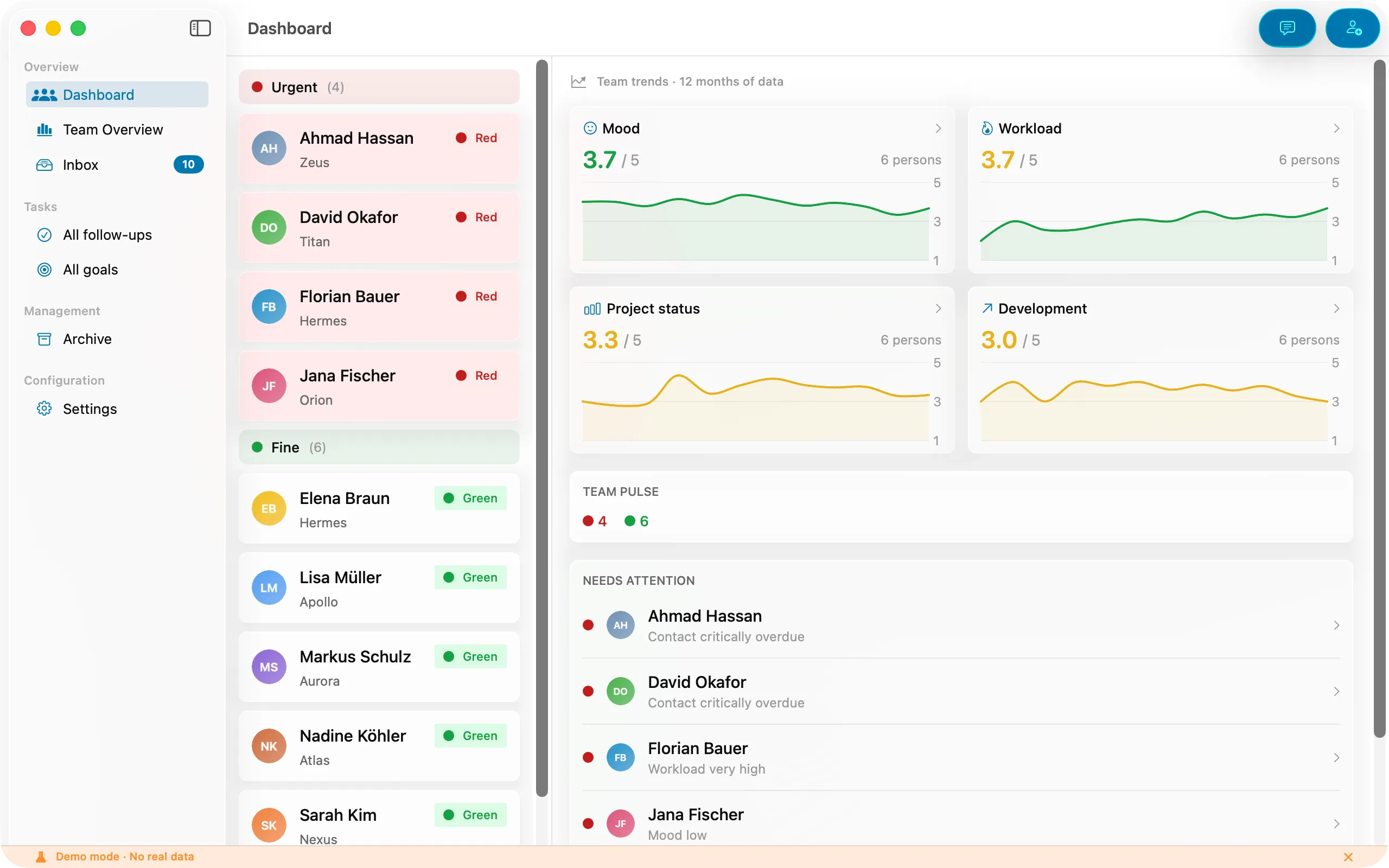Click the Development arrow icon

click(987, 308)
